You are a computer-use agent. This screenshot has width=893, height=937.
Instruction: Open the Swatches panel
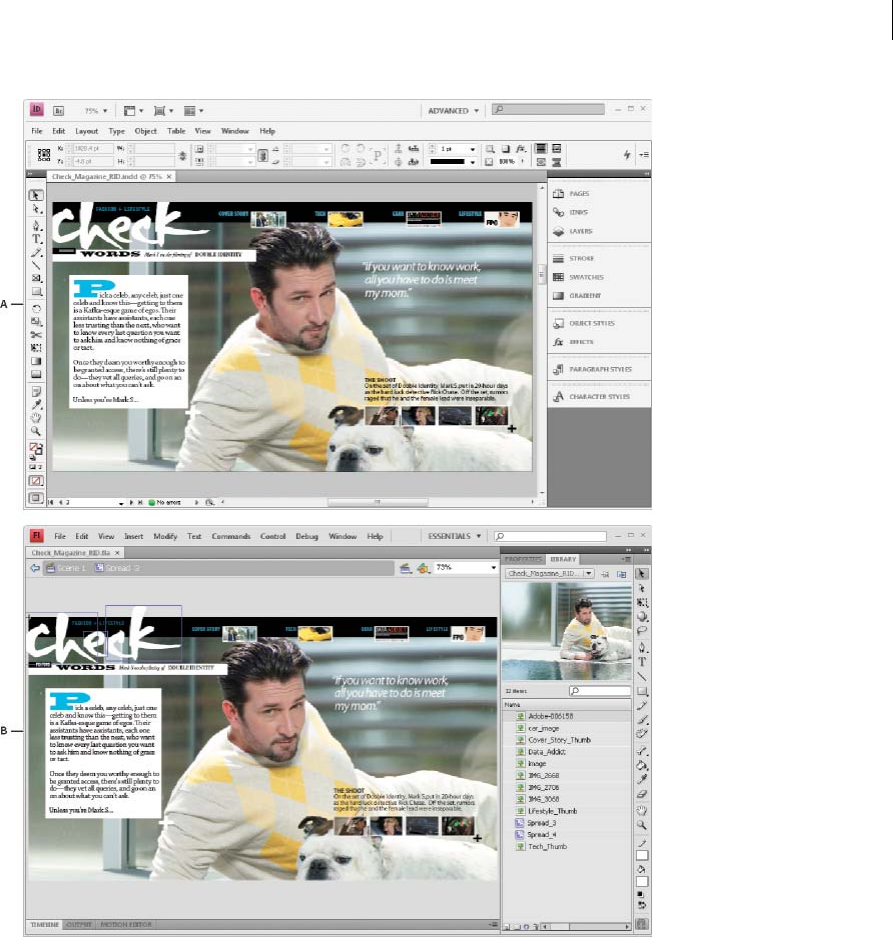578,277
